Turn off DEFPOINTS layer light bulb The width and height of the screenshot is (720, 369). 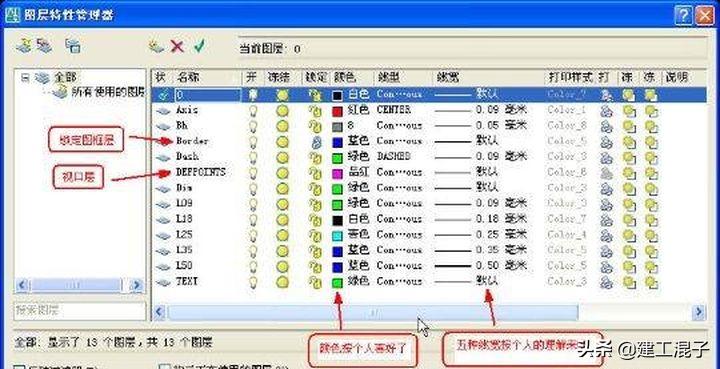[252, 173]
